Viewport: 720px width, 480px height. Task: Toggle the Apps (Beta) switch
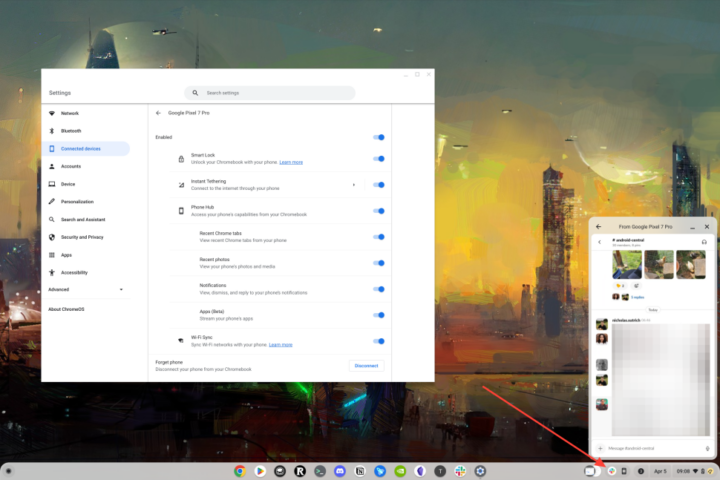coord(378,315)
